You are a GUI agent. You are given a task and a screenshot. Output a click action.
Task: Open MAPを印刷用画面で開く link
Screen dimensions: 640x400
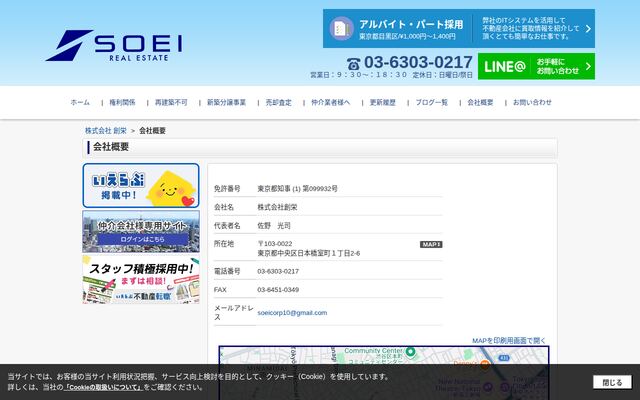click(x=509, y=340)
